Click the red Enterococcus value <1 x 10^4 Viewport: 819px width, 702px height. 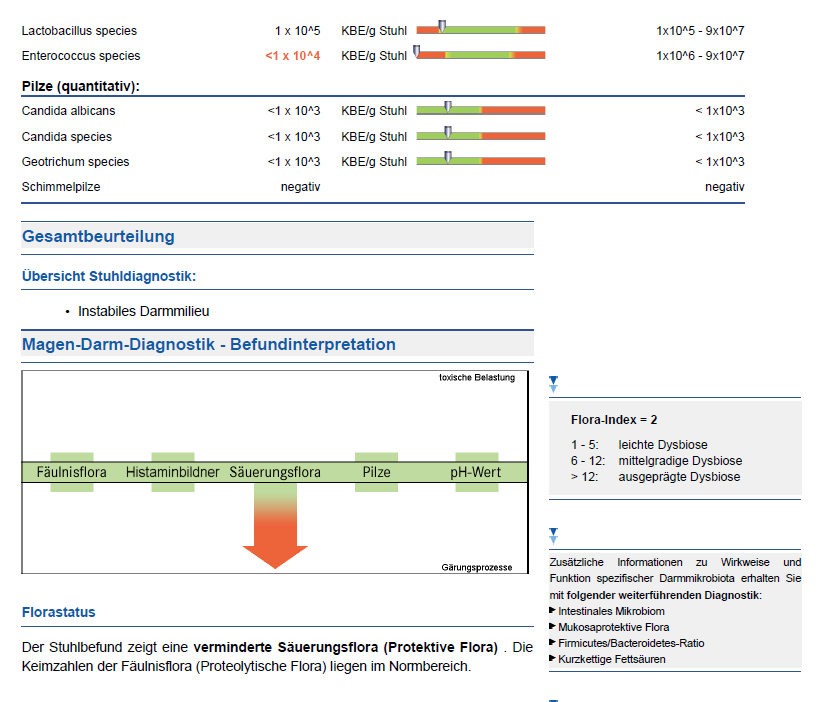(x=292, y=56)
